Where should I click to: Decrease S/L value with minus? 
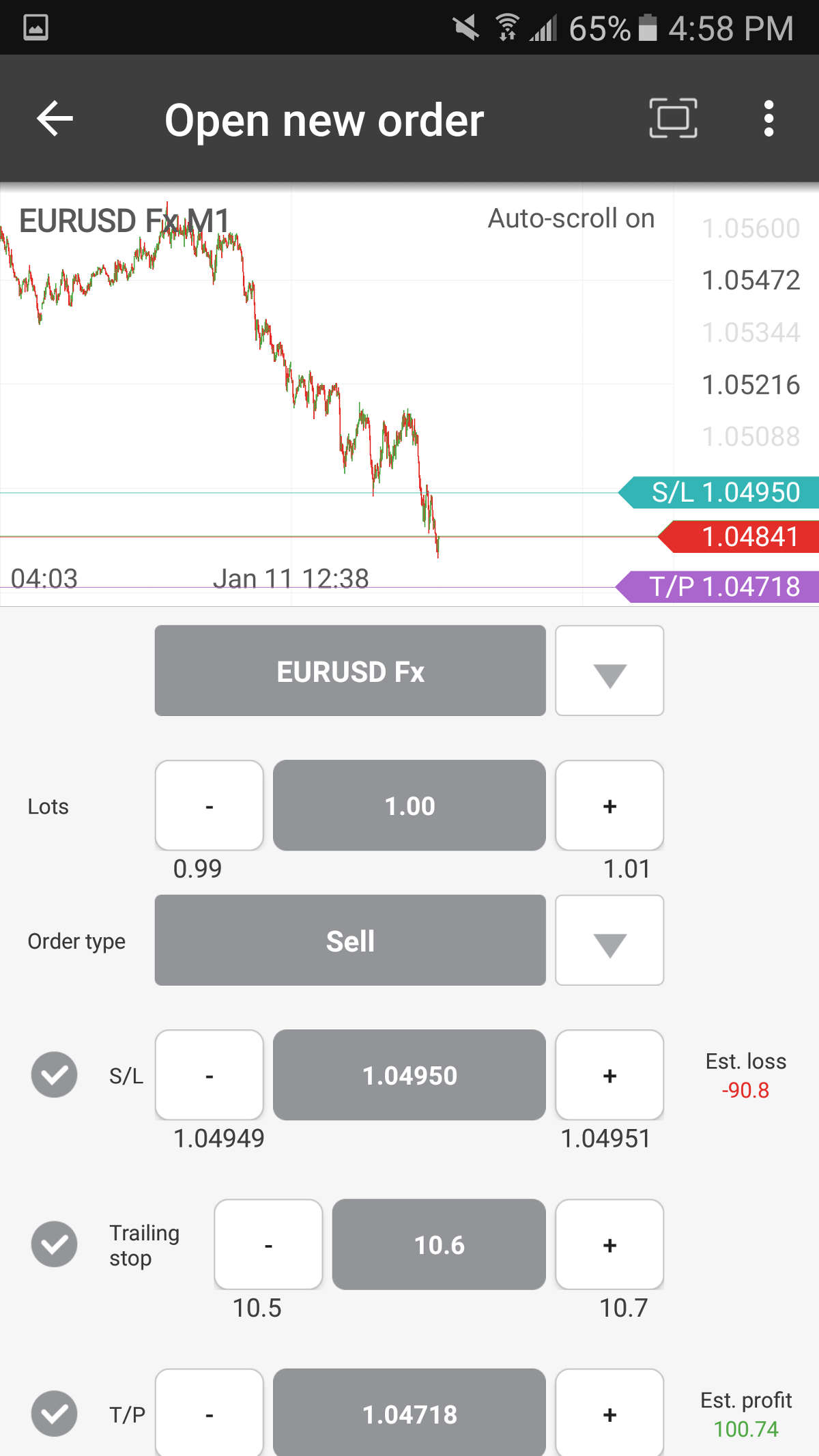209,1075
